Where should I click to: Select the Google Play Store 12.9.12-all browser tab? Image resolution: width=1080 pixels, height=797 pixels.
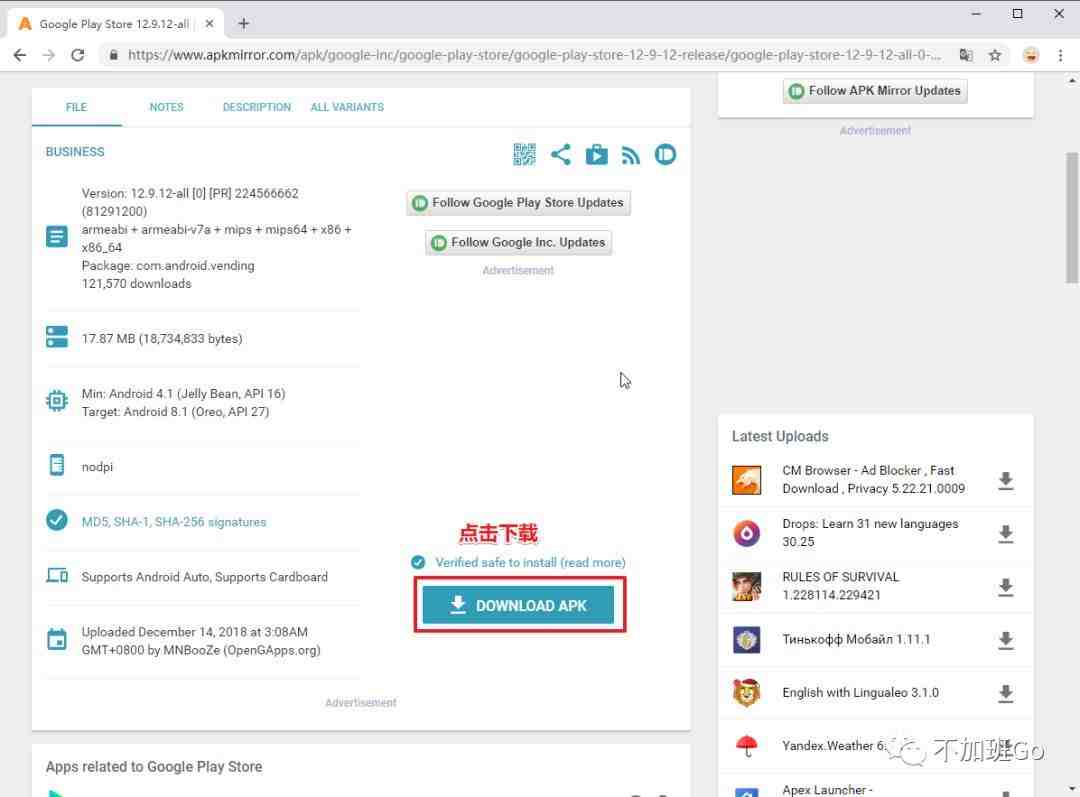(114, 23)
